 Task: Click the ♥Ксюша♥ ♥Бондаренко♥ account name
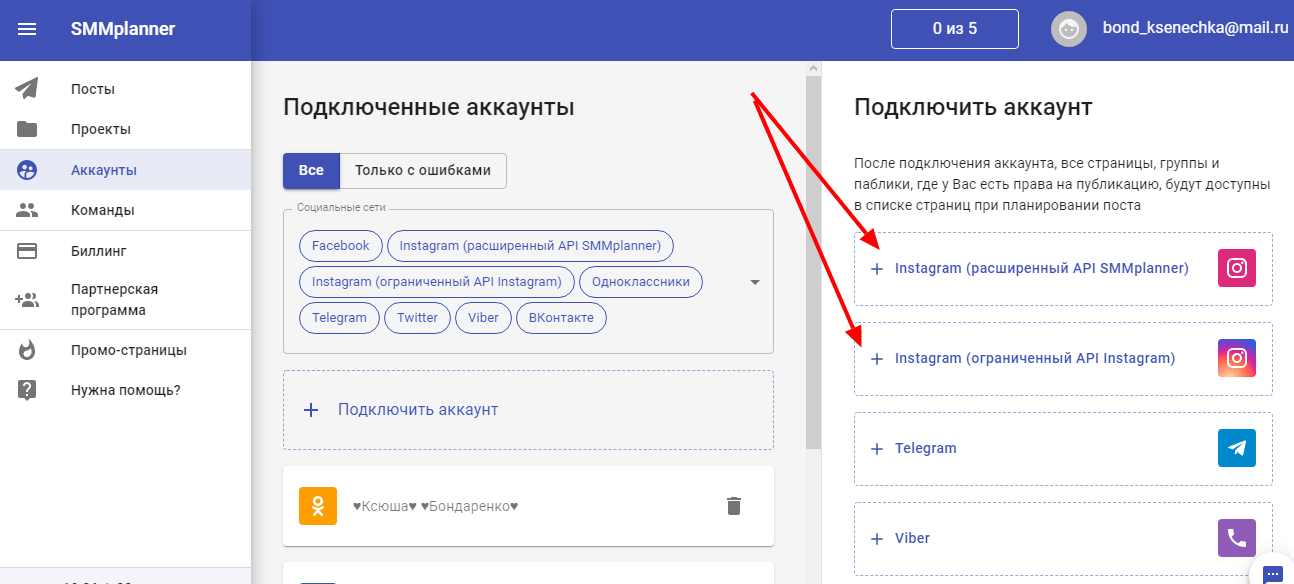coord(436,506)
